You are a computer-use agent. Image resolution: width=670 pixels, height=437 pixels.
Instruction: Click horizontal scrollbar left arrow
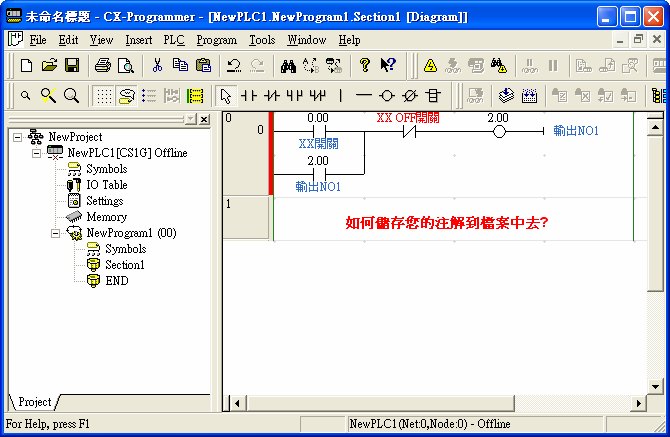coord(237,403)
